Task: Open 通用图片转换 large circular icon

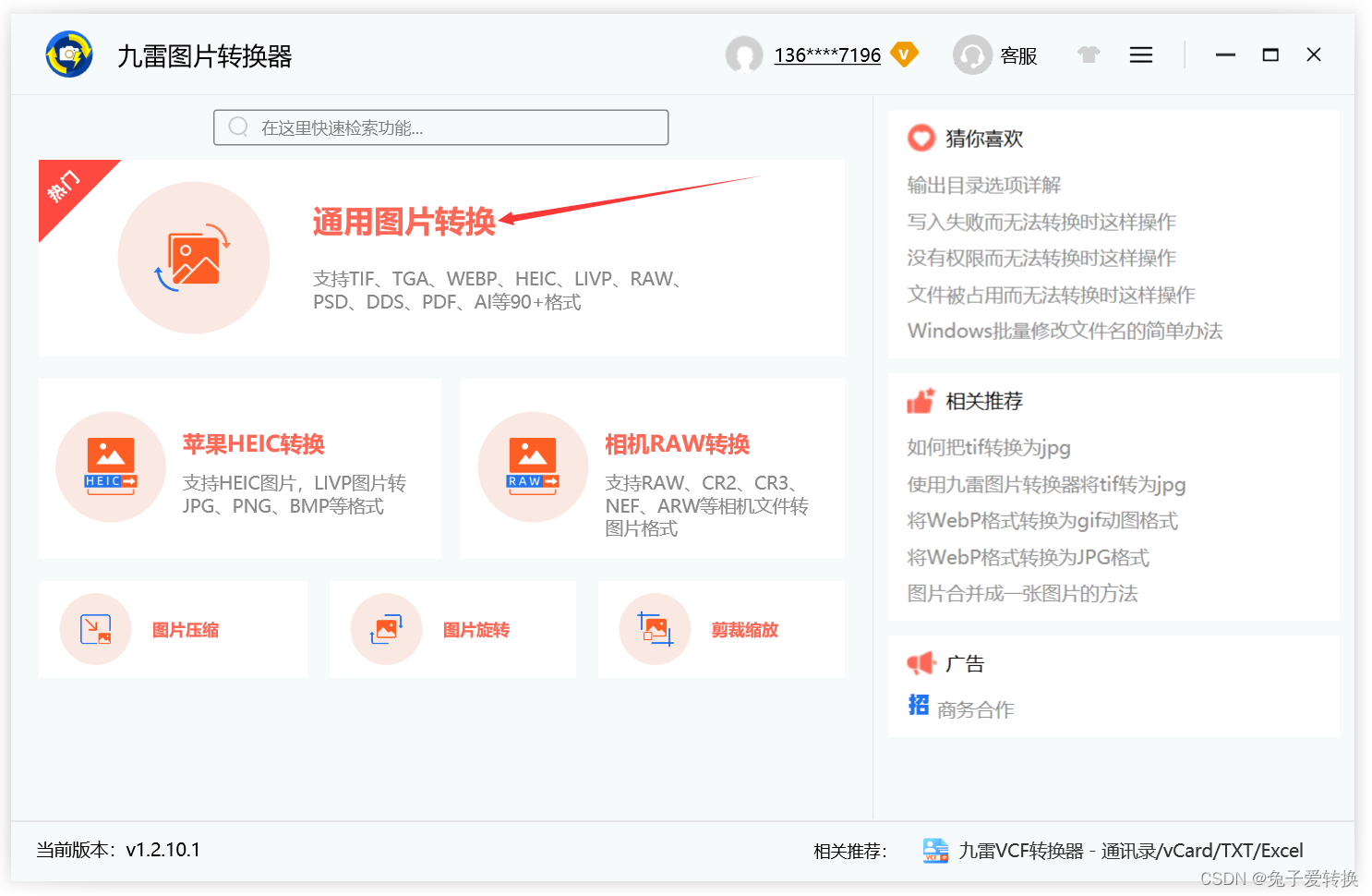Action: 194,258
